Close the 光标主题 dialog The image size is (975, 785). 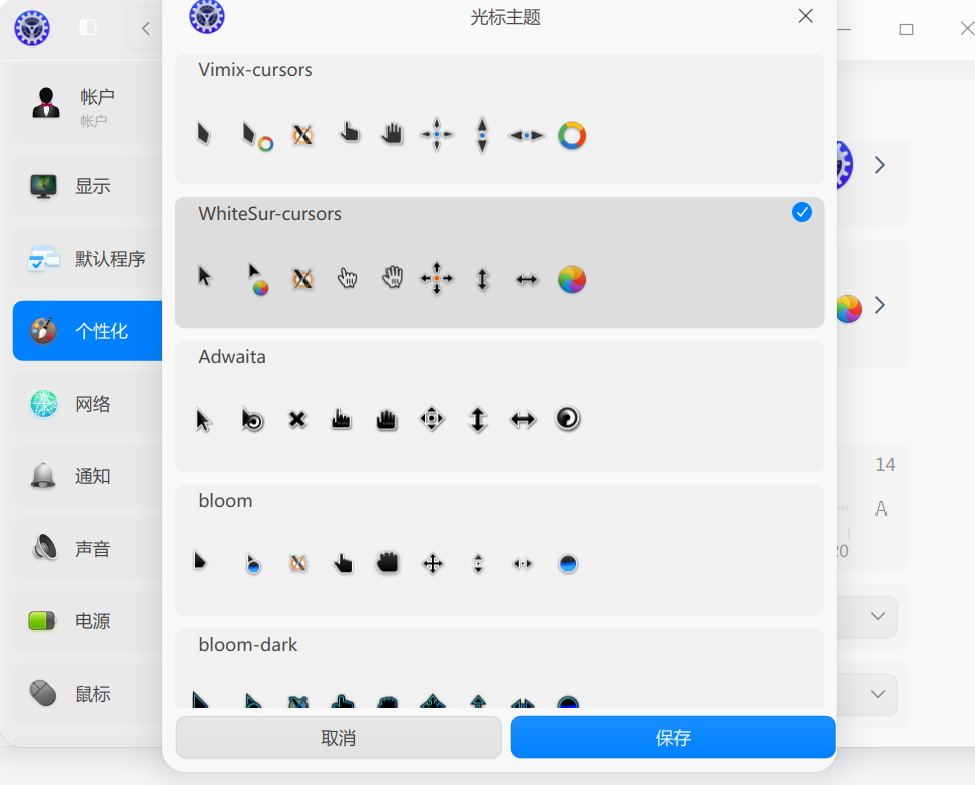805,16
